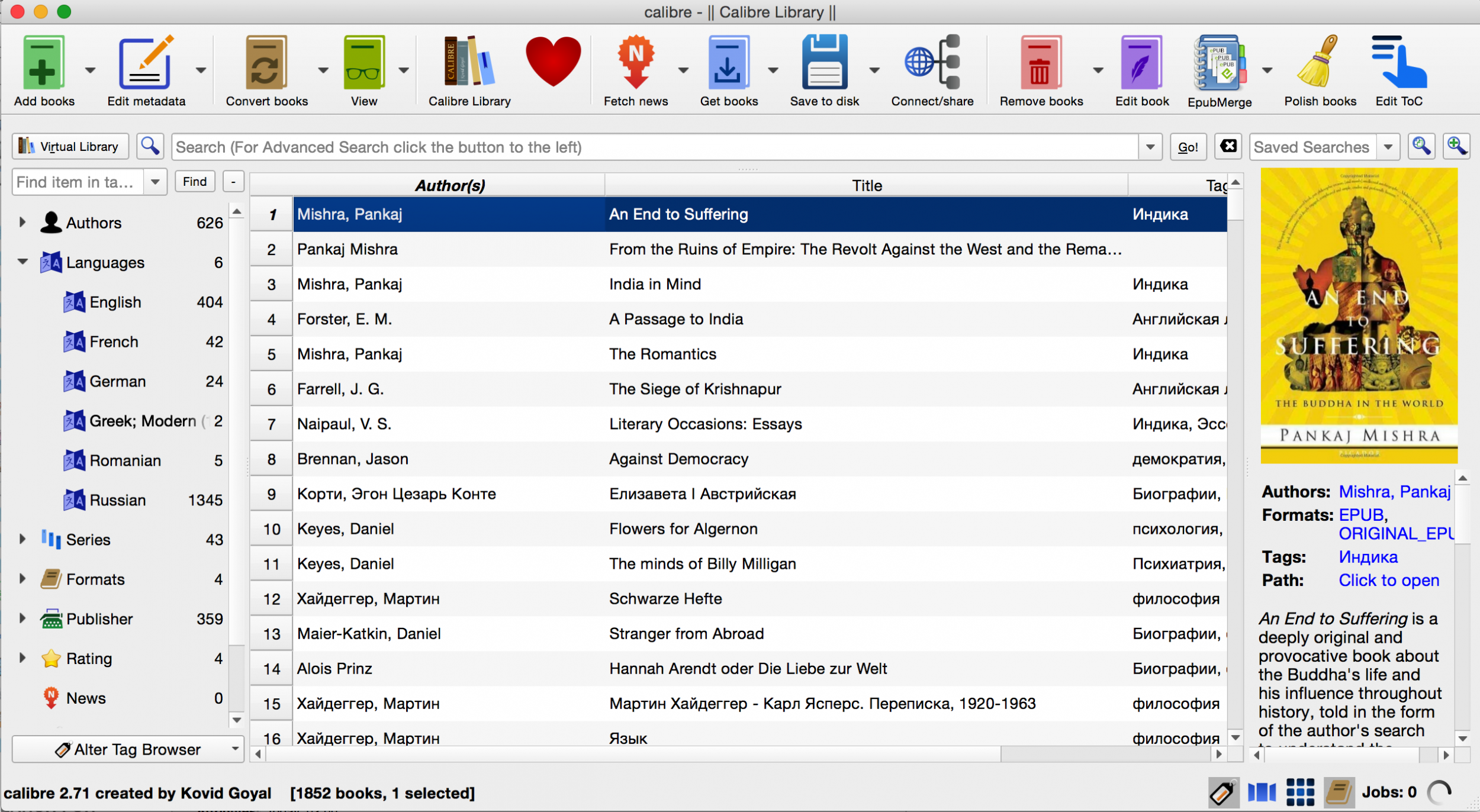Click the Convert books icon
The image size is (1480, 812).
[266, 63]
